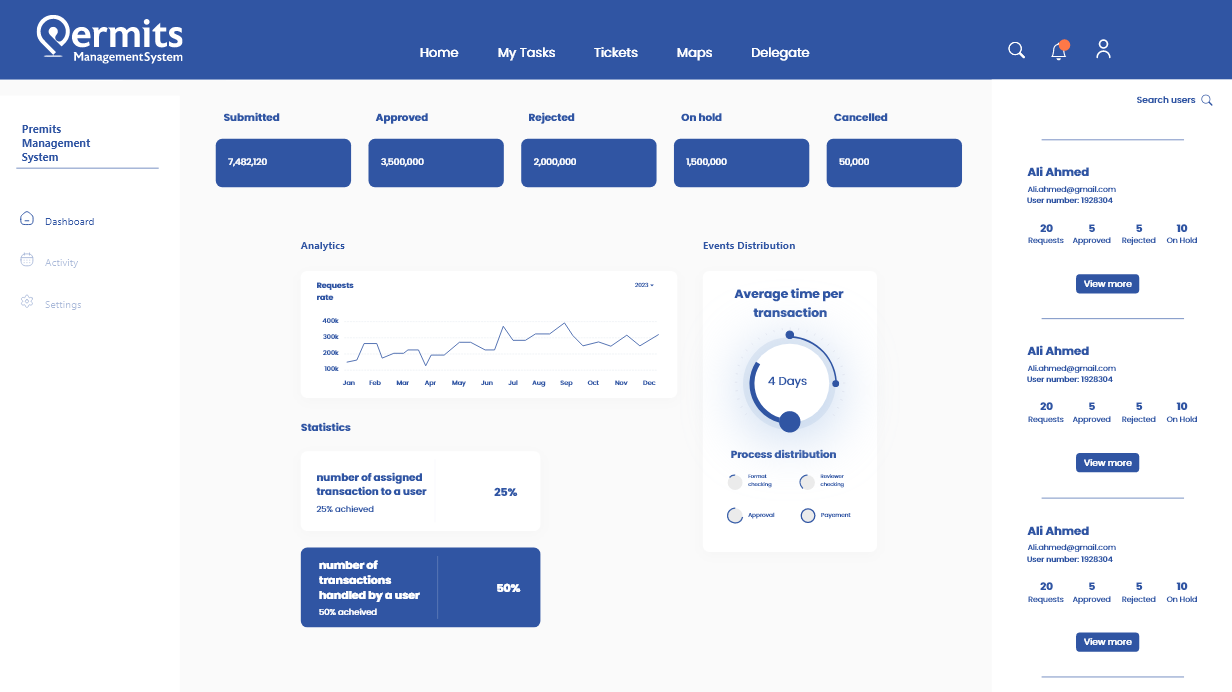Select the Payment process indicator
Image resolution: width=1232 pixels, height=692 pixels.
pos(808,516)
